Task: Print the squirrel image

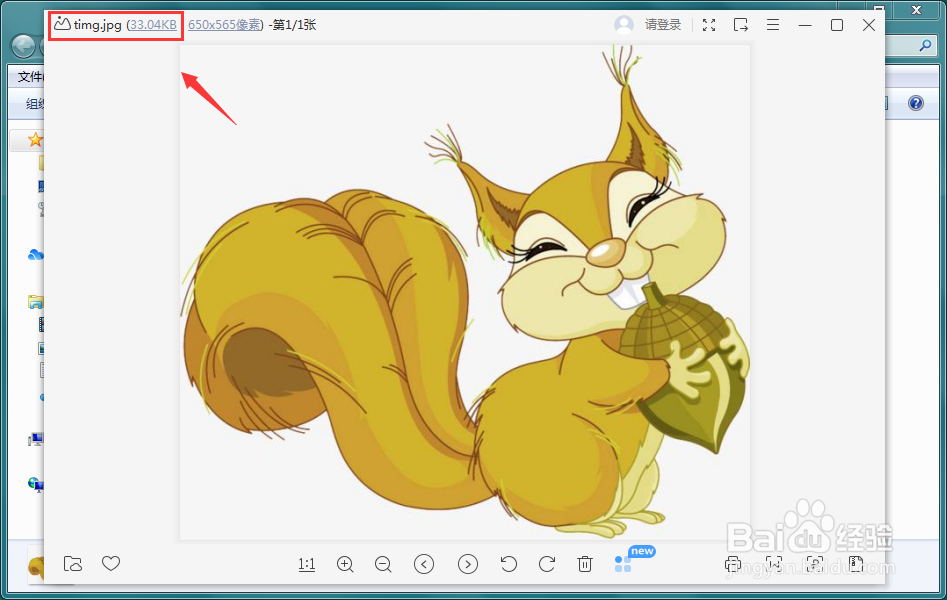Action: tap(732, 565)
